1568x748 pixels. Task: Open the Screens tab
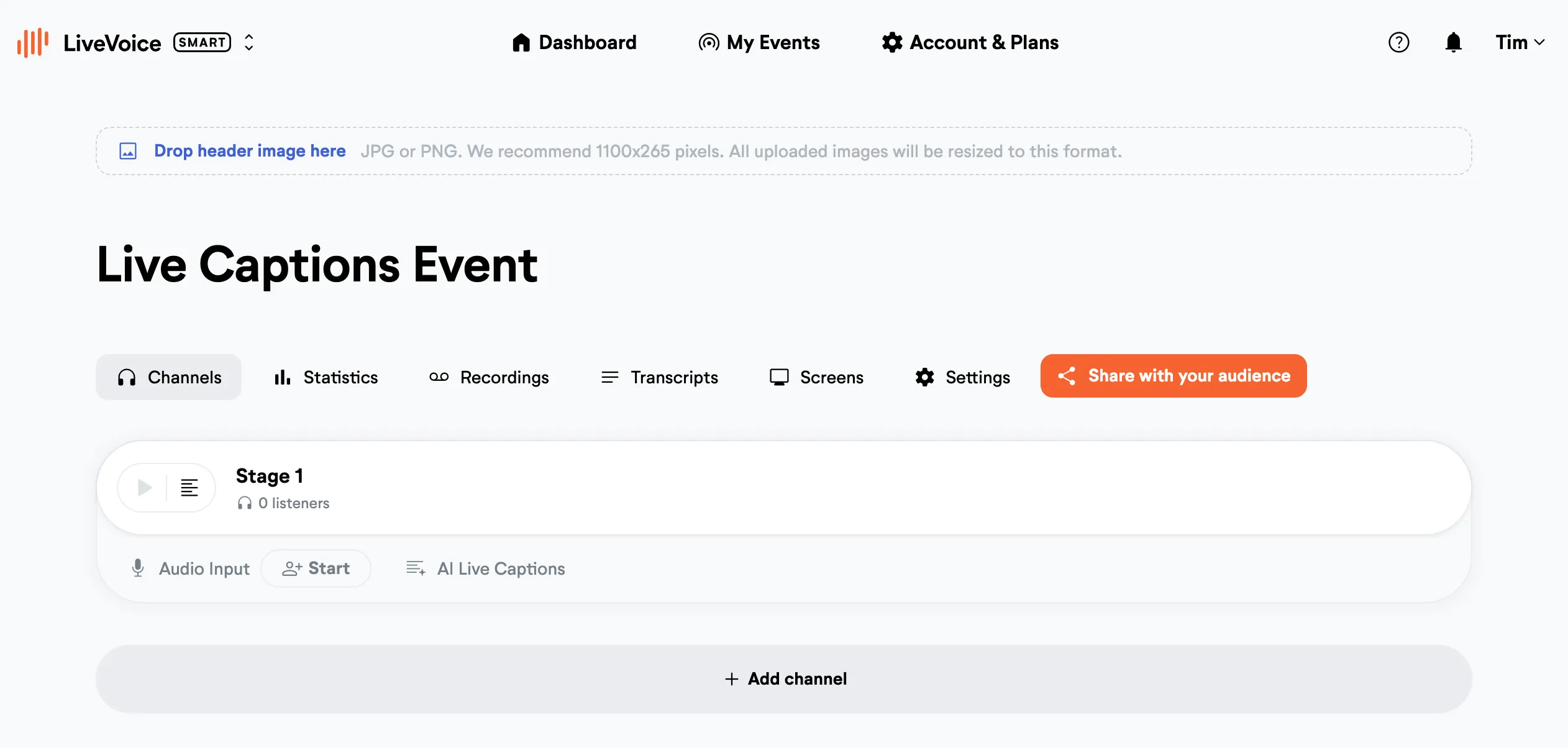click(816, 377)
